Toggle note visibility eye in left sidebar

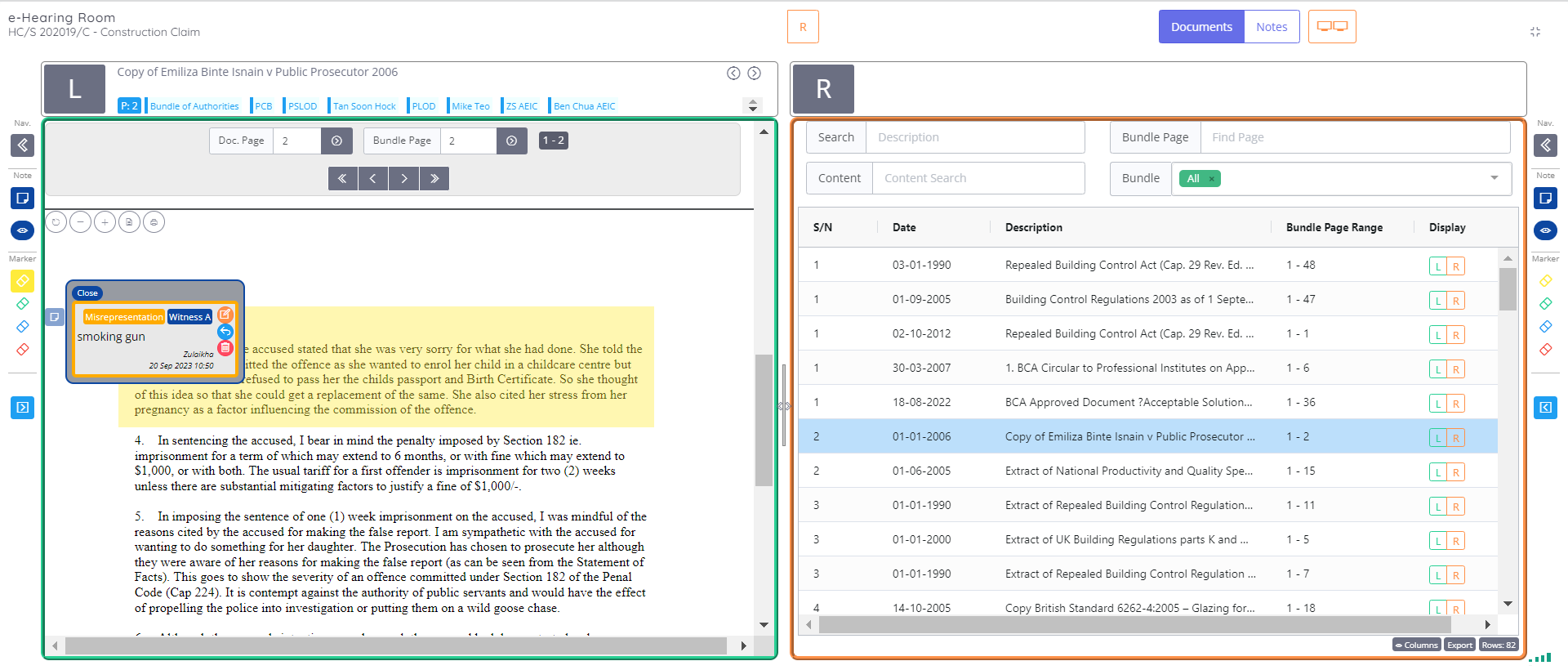click(22, 230)
